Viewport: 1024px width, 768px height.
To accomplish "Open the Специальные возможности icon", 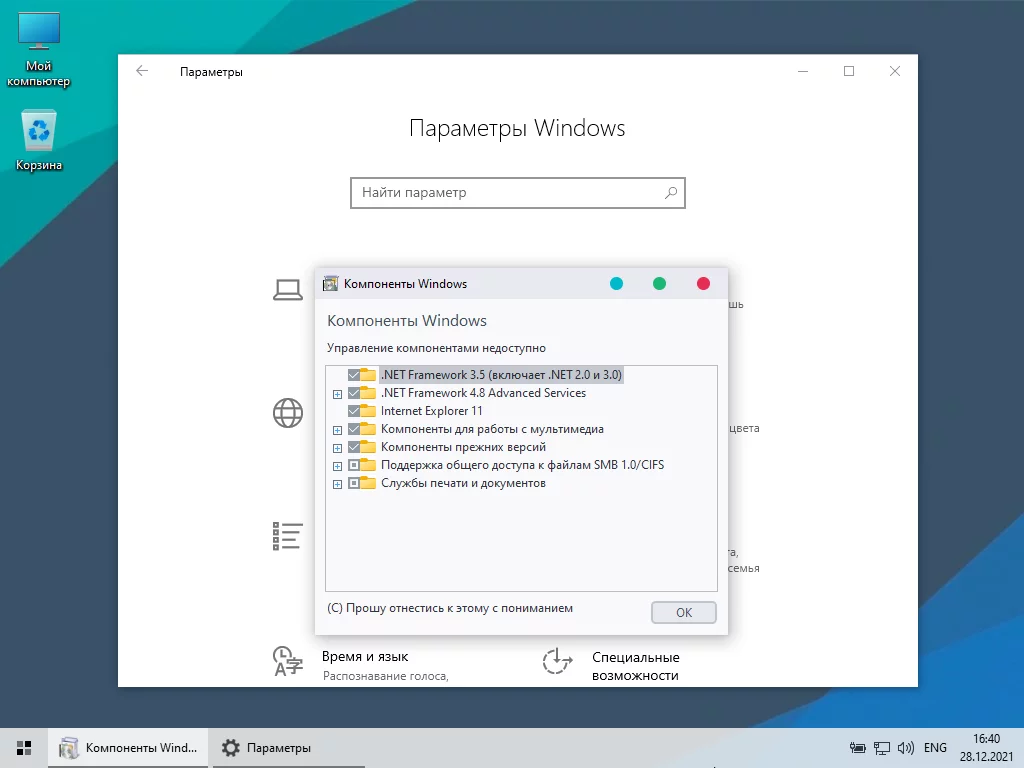I will coord(557,661).
